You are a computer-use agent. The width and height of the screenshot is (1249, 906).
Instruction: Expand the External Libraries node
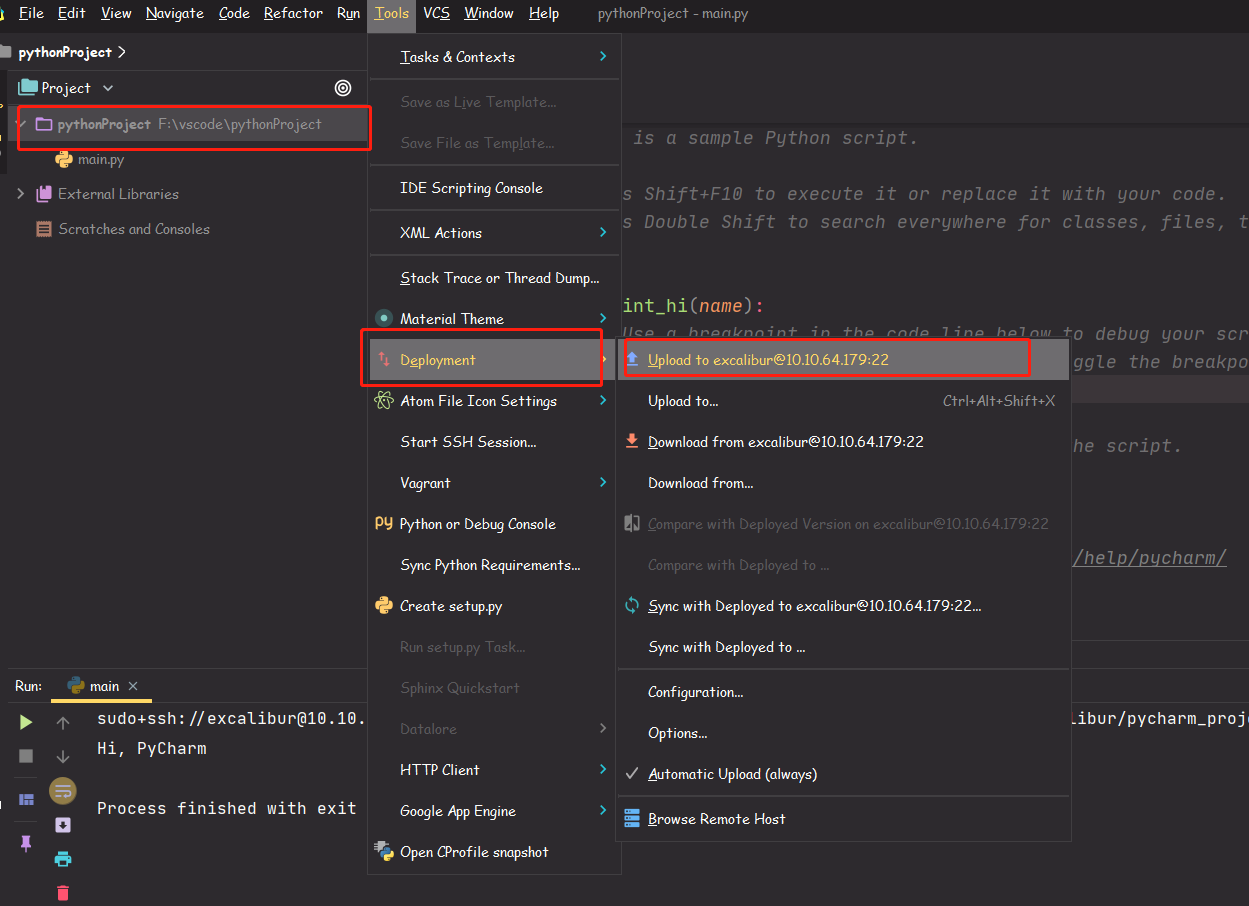click(21, 194)
